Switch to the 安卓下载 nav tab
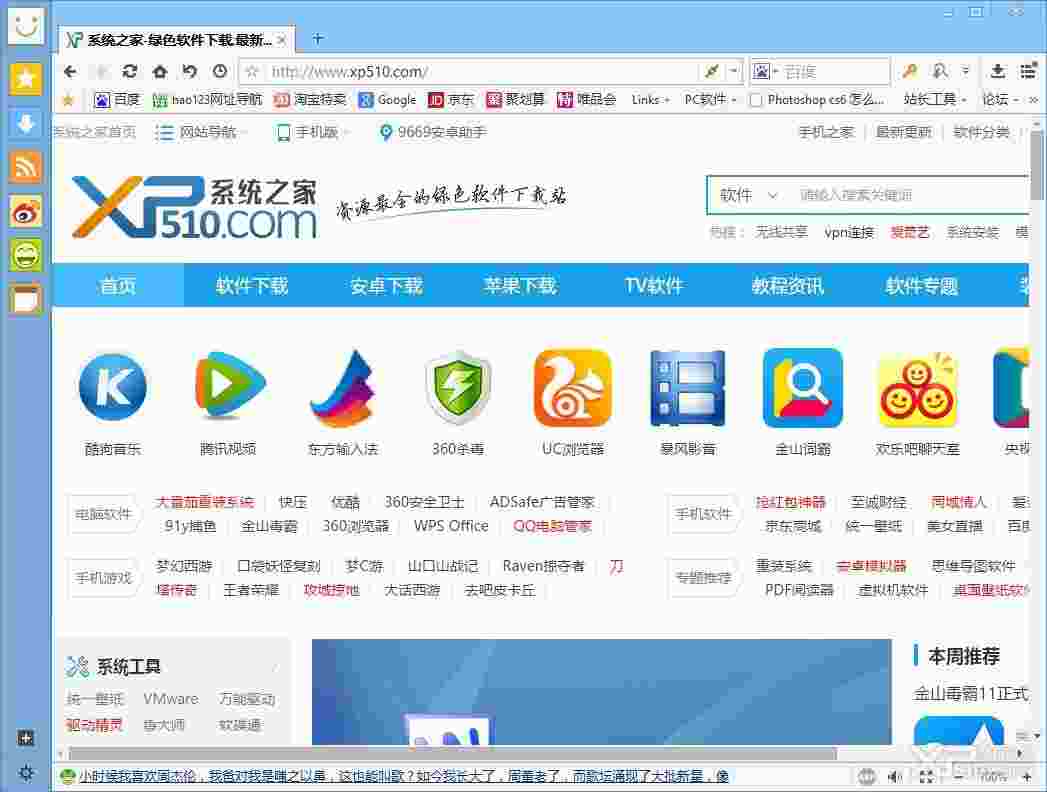The width and height of the screenshot is (1047, 792). [386, 286]
